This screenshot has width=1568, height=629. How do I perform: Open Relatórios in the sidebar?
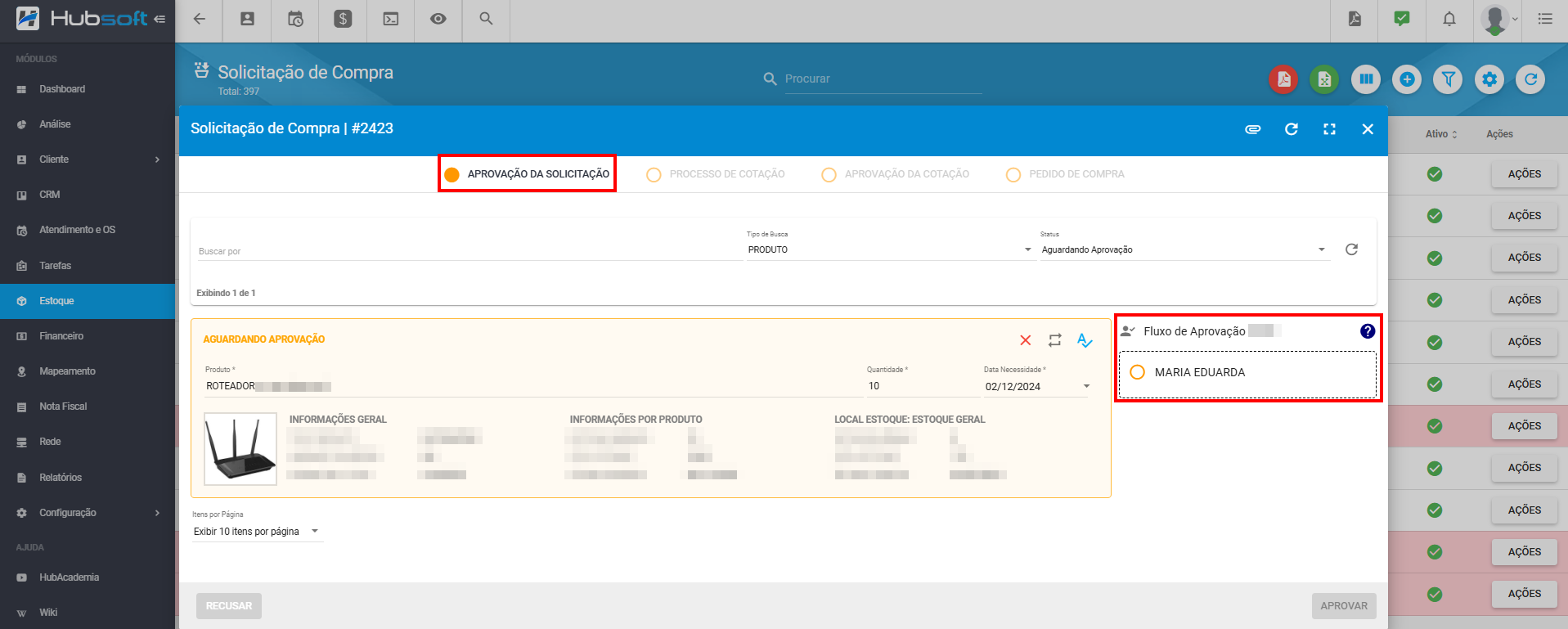tap(88, 478)
